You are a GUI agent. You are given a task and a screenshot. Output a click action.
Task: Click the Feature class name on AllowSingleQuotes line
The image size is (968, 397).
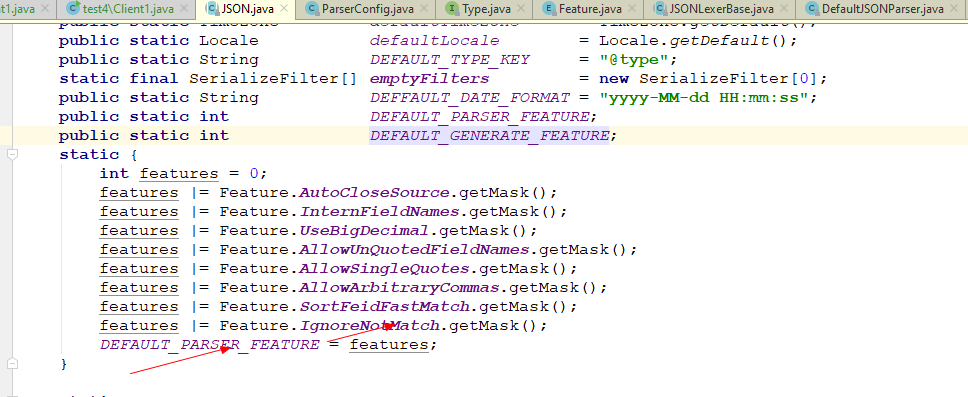(x=254, y=269)
